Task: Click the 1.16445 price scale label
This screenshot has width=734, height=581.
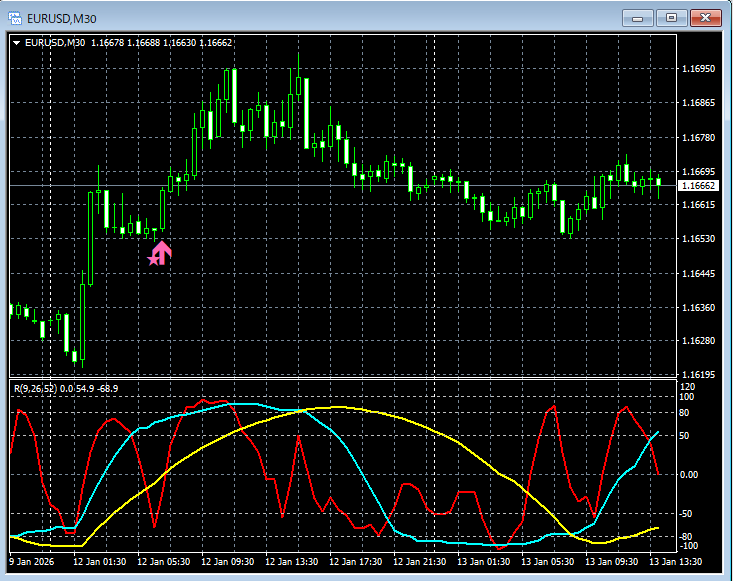Action: [698, 273]
